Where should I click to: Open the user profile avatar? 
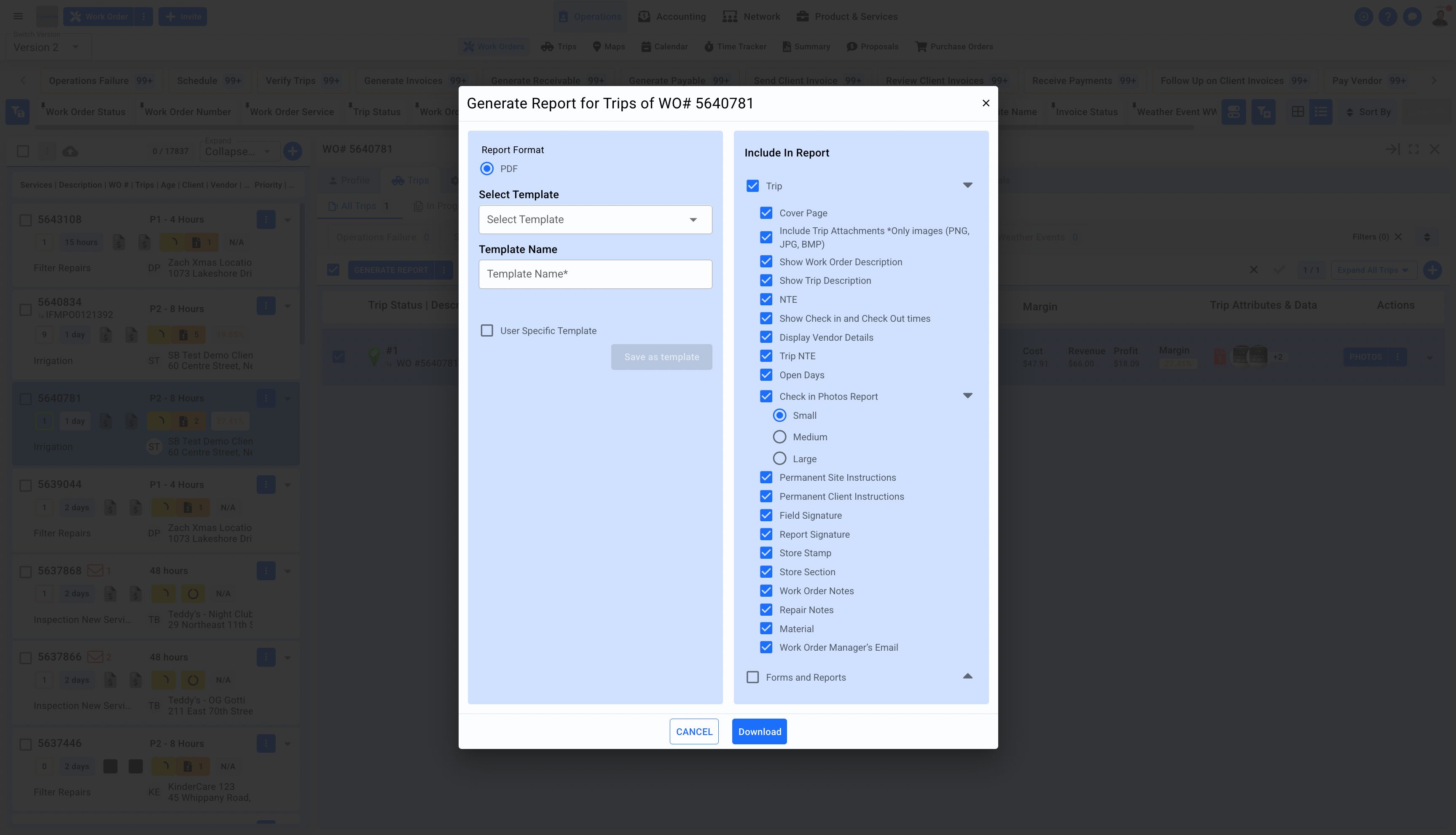(1440, 16)
